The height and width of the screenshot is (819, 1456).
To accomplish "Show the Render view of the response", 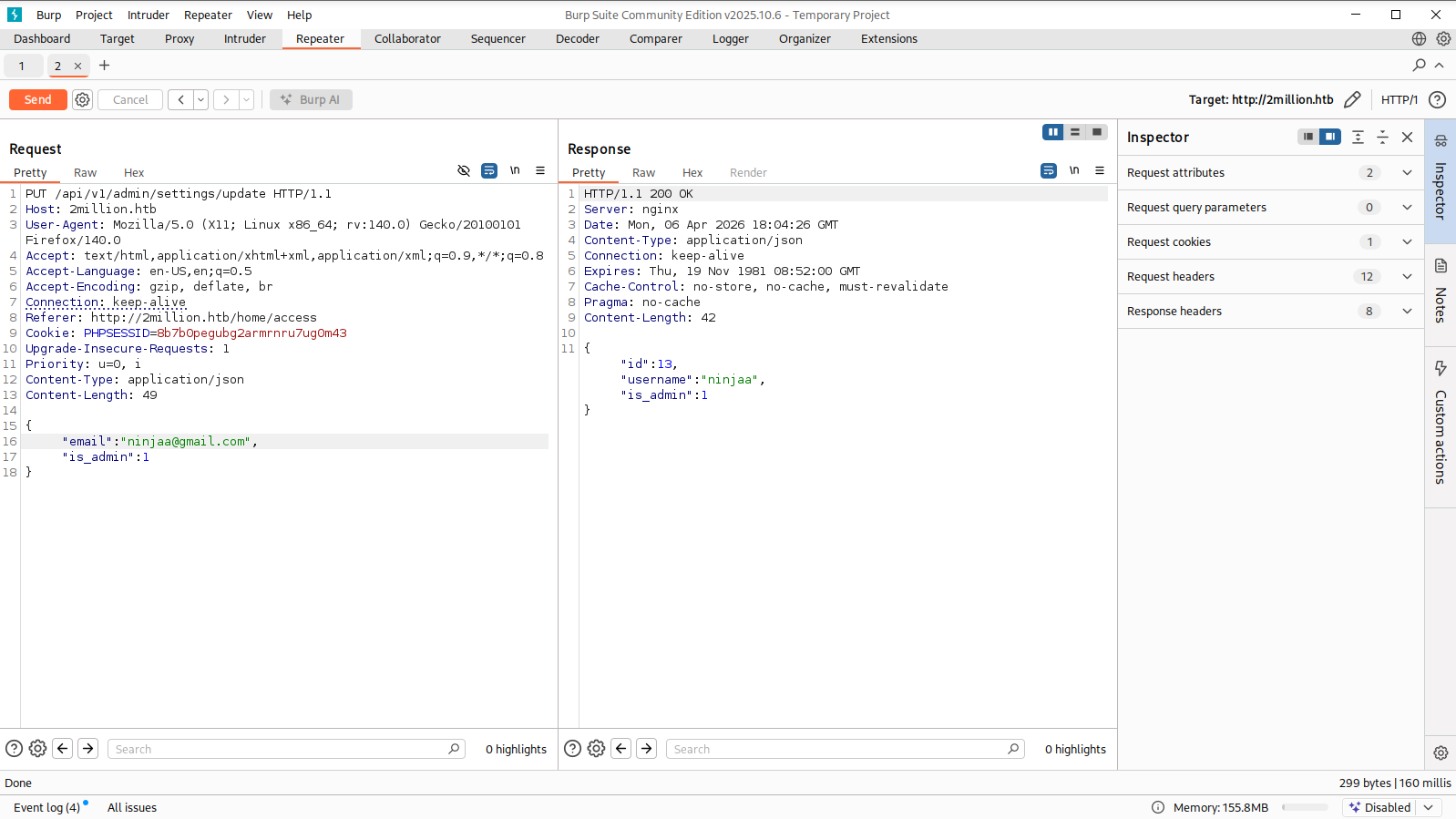I will (748, 172).
